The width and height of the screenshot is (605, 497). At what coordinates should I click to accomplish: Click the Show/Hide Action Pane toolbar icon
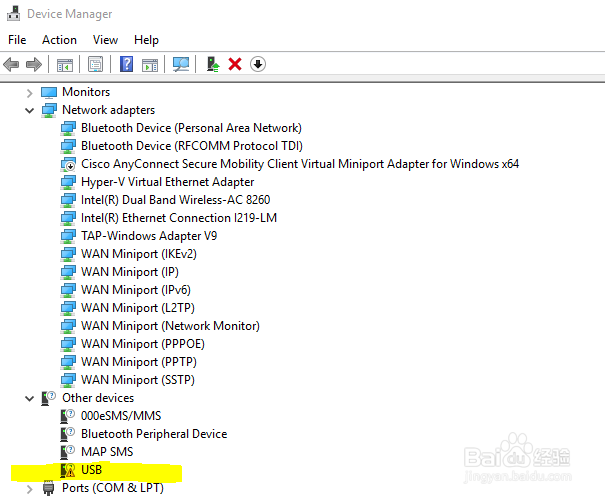[x=150, y=64]
